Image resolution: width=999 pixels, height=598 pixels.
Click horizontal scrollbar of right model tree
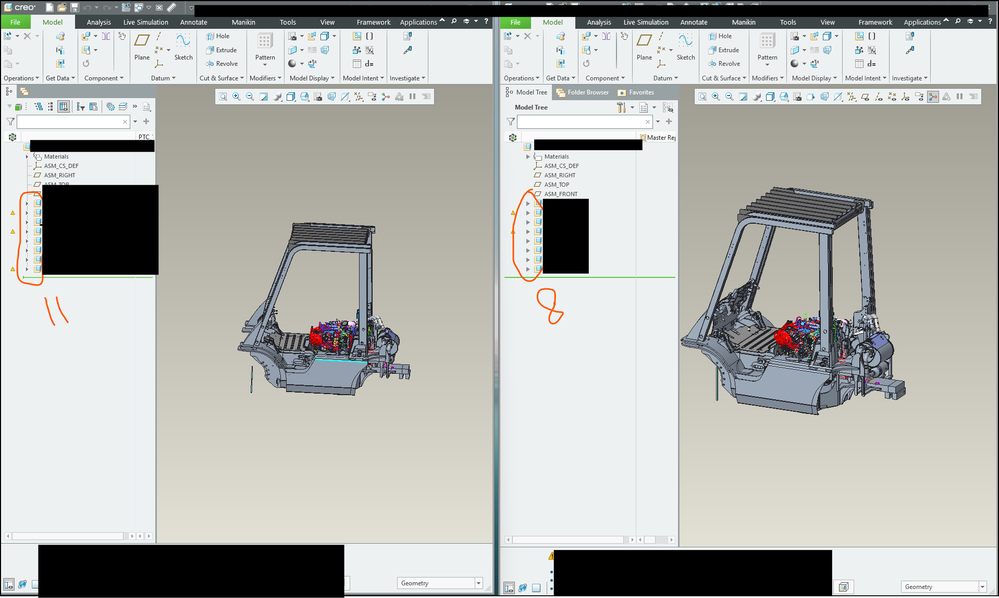click(568, 540)
